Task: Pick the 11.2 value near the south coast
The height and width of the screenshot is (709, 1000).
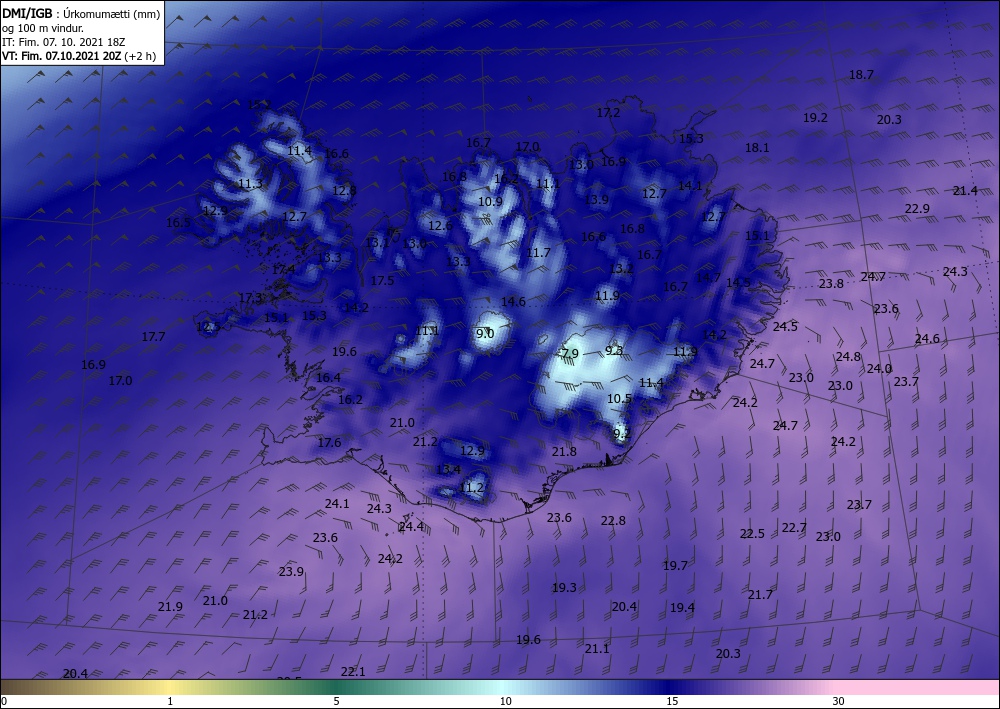Action: (x=471, y=488)
